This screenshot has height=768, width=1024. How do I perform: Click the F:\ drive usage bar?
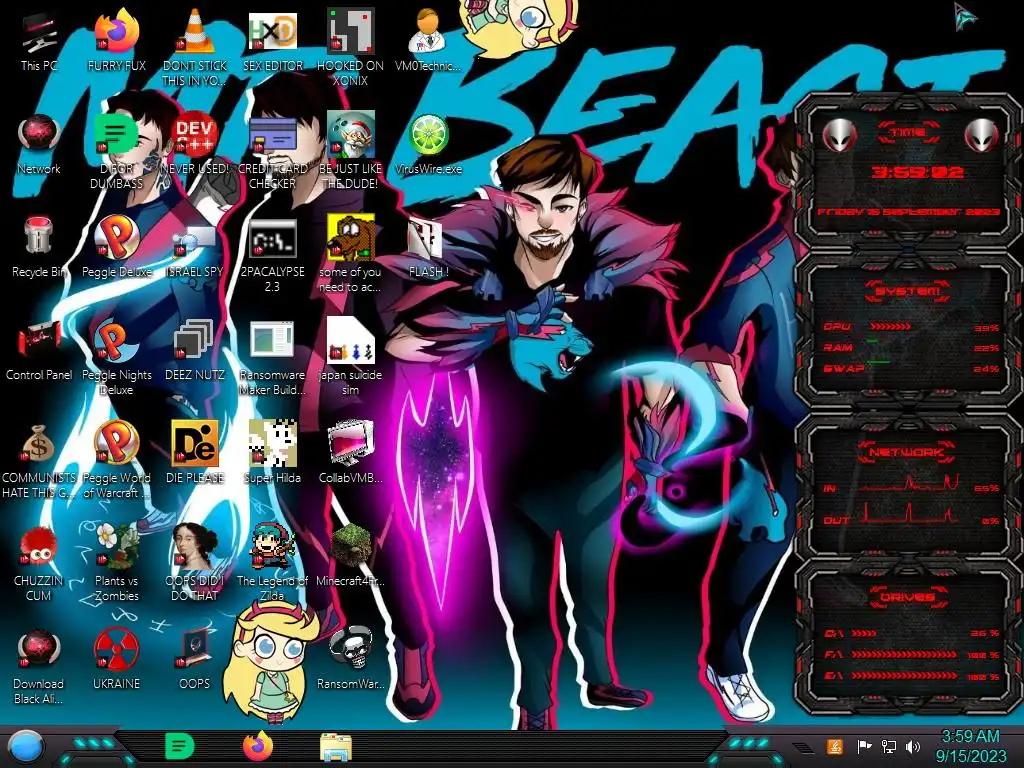[x=904, y=654]
